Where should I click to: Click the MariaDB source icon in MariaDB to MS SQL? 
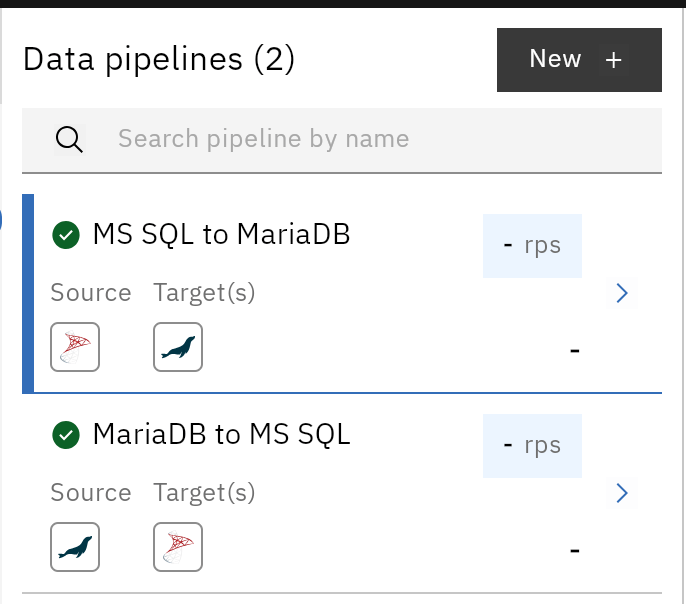click(x=75, y=547)
